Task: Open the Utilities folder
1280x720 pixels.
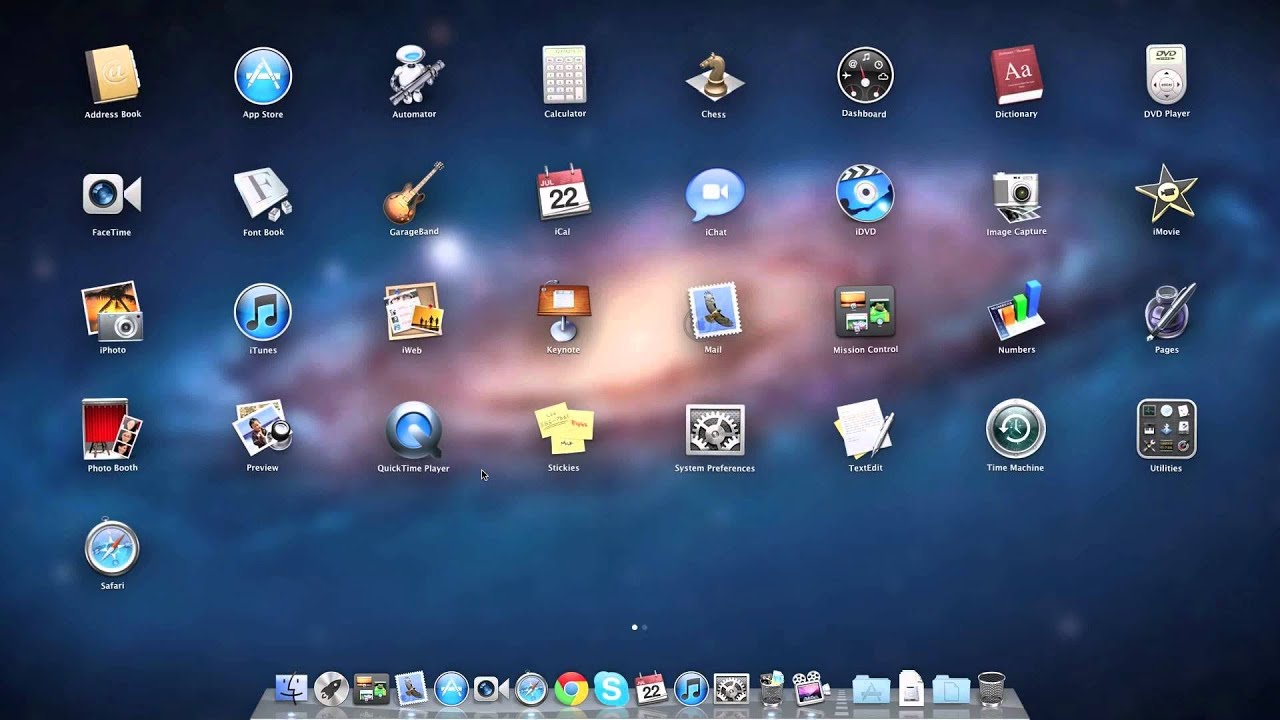Action: coord(1166,430)
